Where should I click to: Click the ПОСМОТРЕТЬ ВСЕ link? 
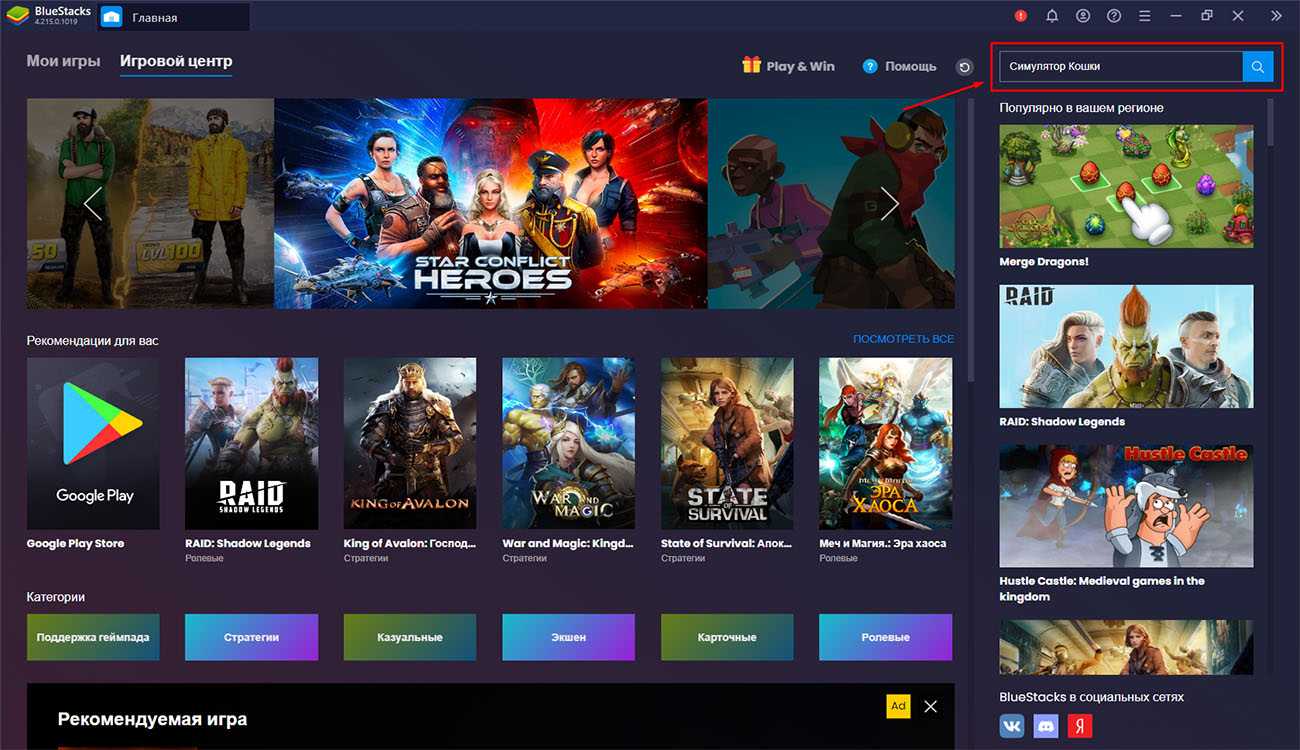[x=903, y=340]
